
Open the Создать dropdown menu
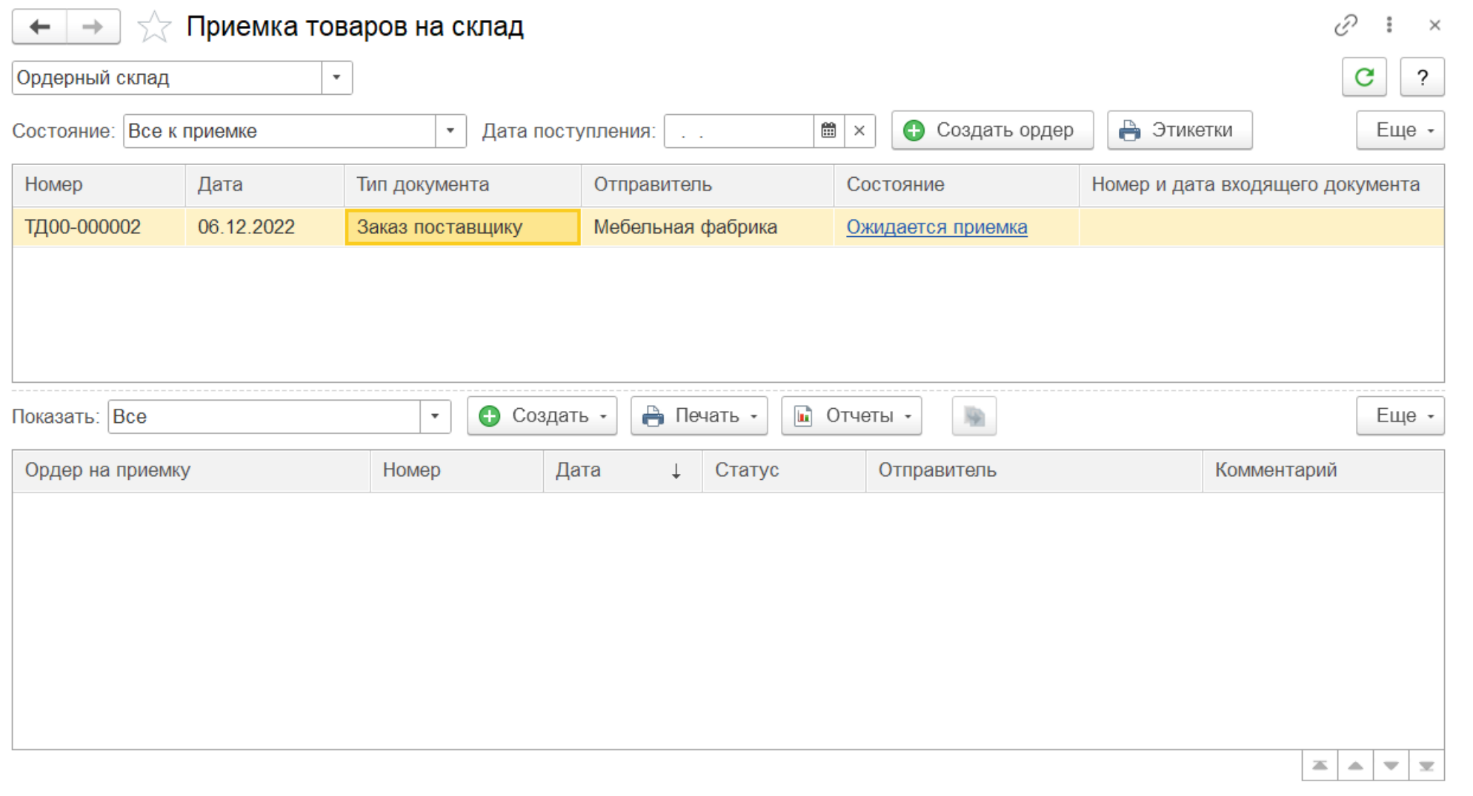pyautogui.click(x=542, y=416)
